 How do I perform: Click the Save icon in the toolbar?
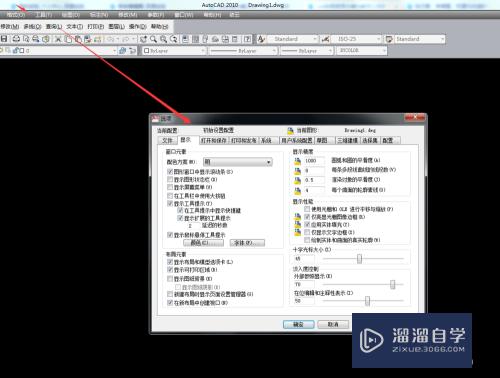(x=4, y=39)
